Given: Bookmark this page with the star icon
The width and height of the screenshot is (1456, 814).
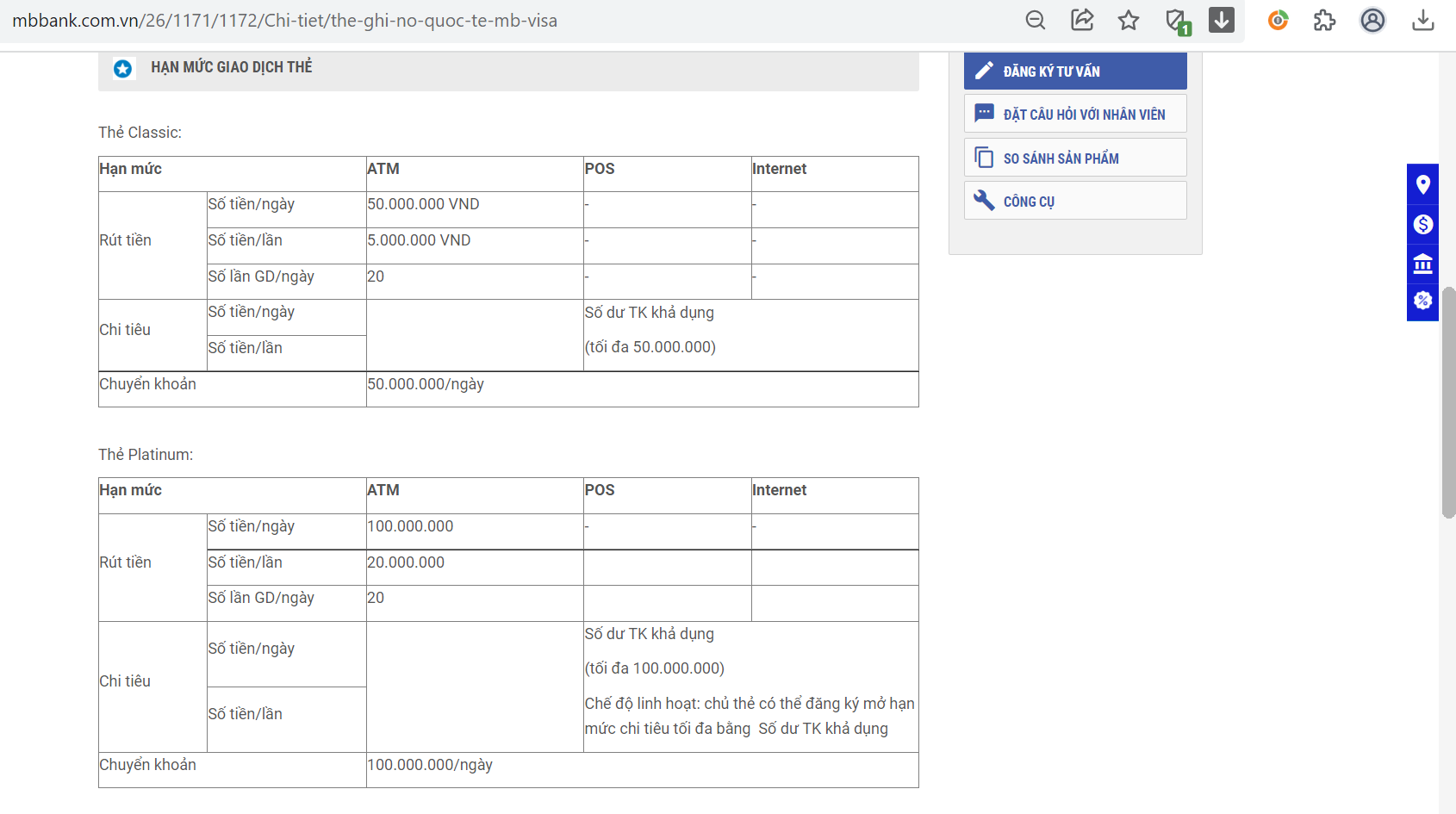Looking at the screenshot, I should point(1129,20).
